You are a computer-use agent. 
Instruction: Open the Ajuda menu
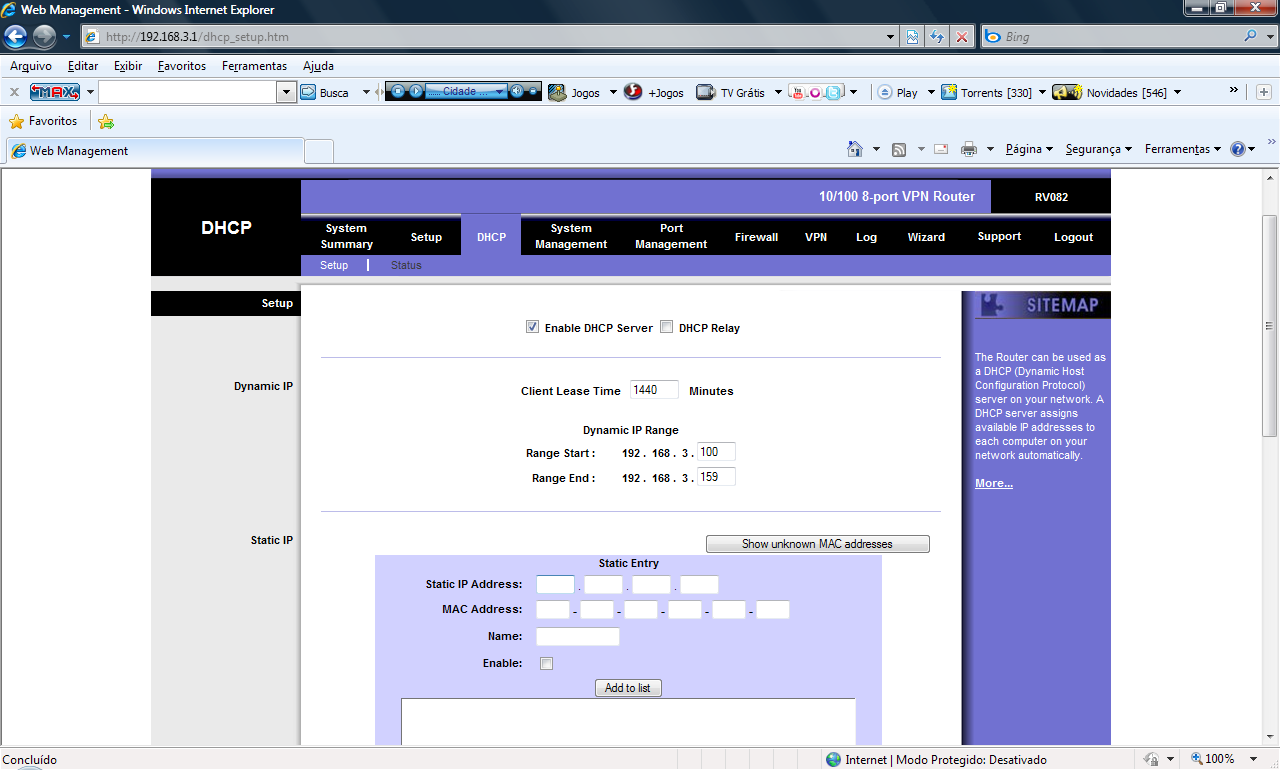[x=318, y=66]
